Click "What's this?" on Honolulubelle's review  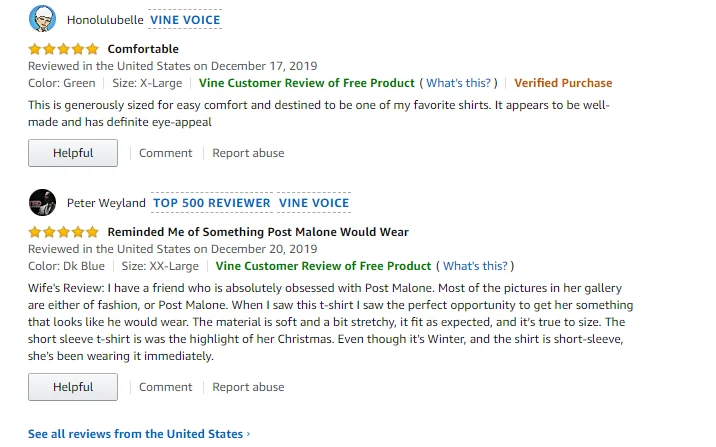[459, 83]
